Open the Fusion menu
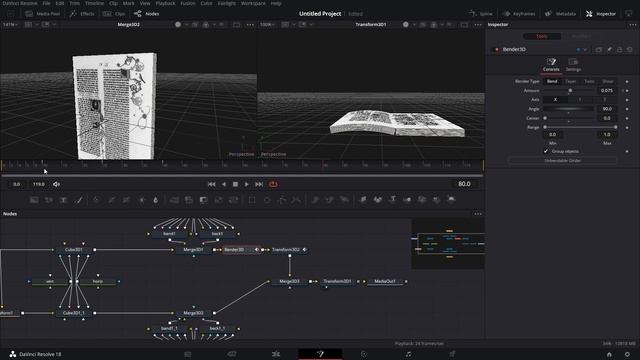Image resolution: width=640 pixels, height=360 pixels. tap(188, 3)
